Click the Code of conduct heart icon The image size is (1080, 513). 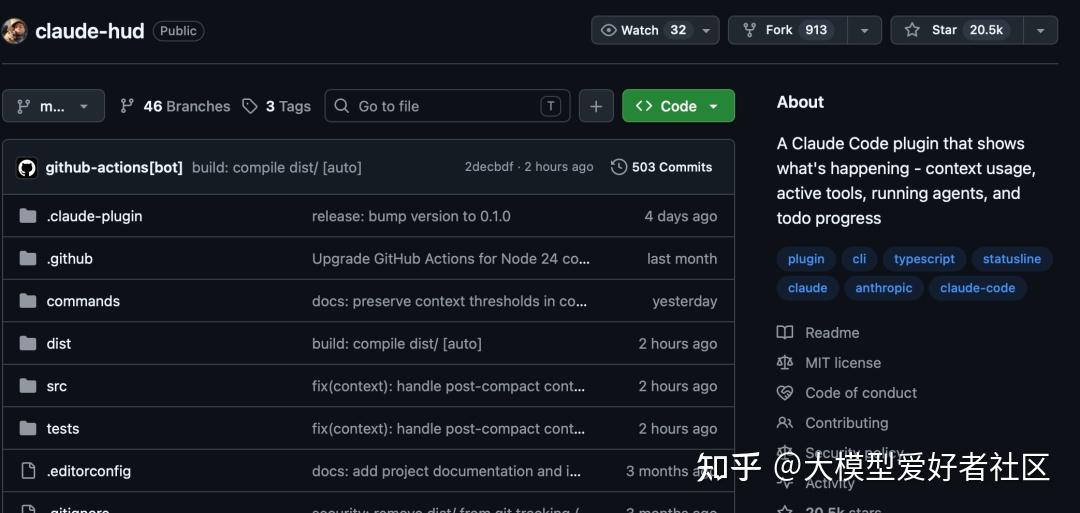click(x=785, y=393)
